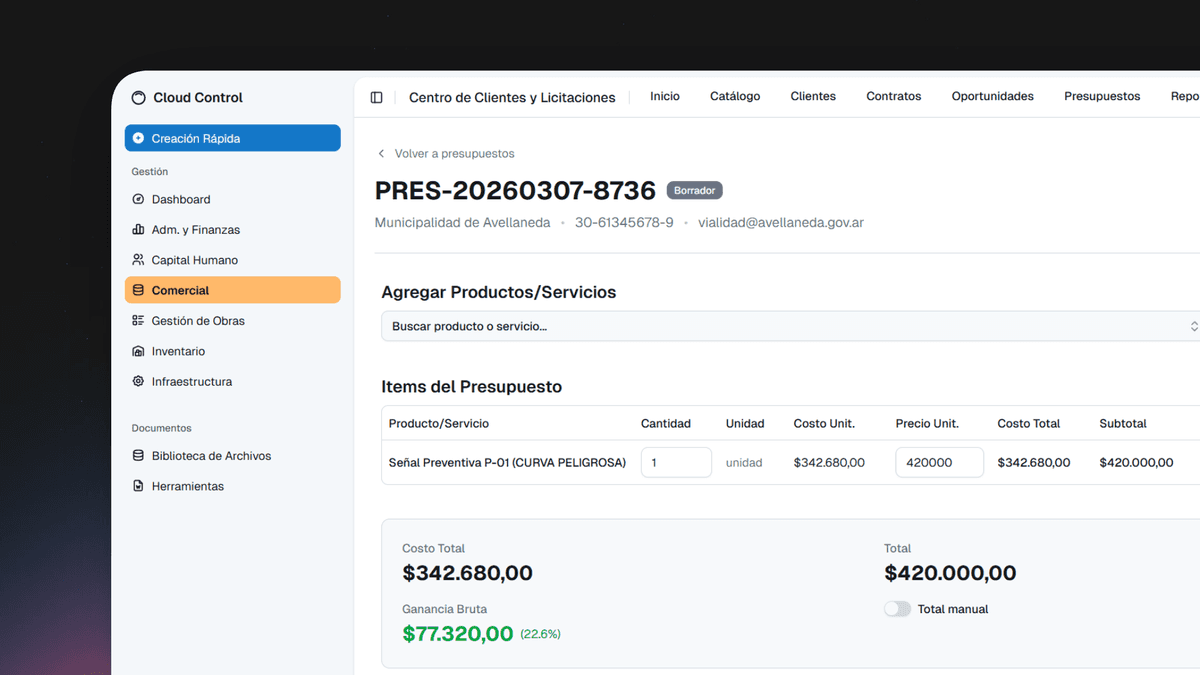The width and height of the screenshot is (1200, 675).
Task: Go to the Contratos tab
Action: [894, 96]
